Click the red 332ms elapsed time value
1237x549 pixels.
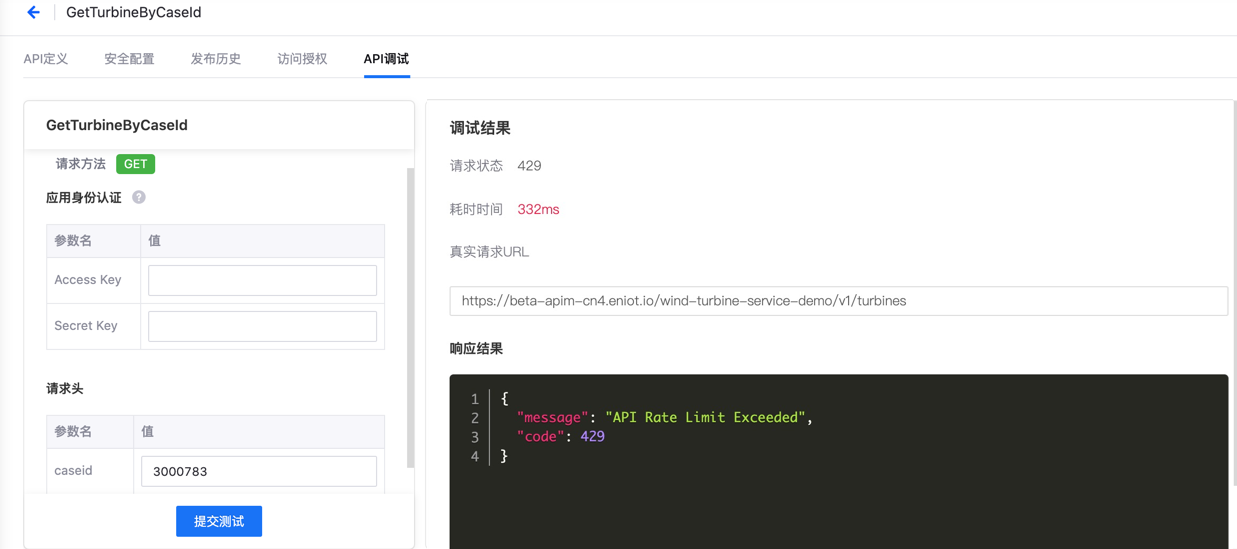(538, 209)
